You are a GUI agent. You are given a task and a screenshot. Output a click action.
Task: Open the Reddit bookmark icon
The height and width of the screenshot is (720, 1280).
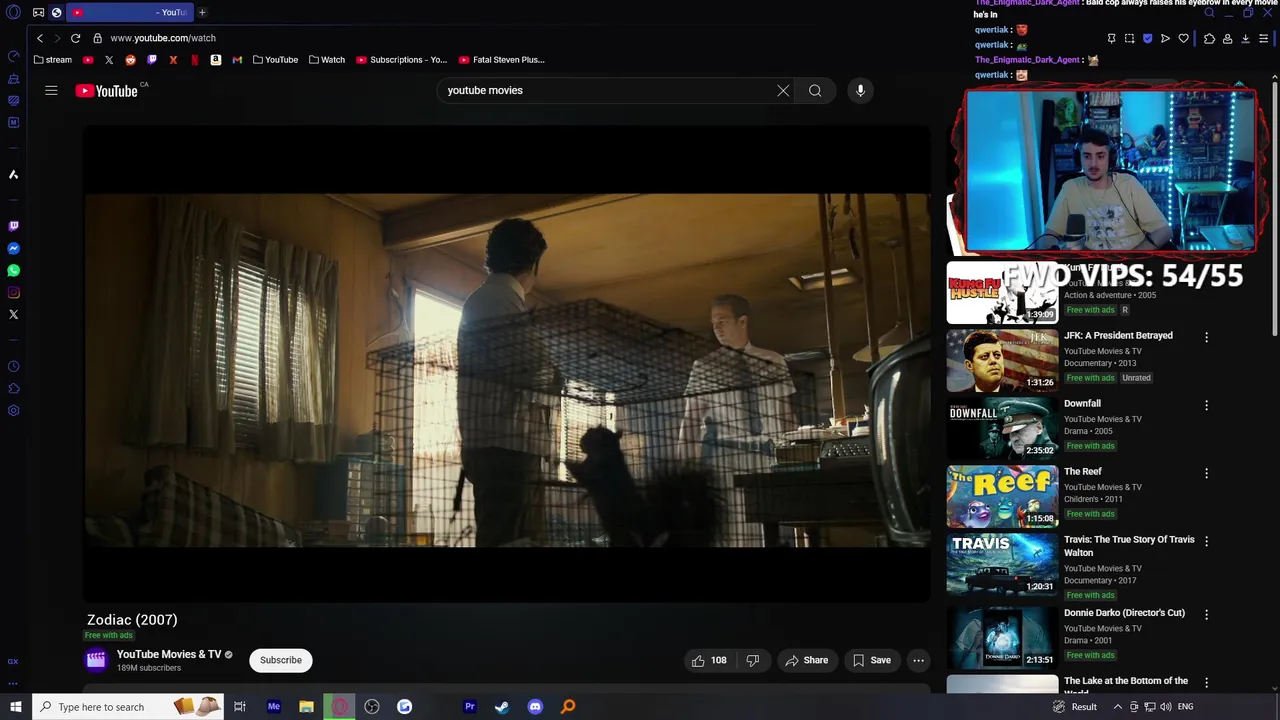(x=130, y=60)
